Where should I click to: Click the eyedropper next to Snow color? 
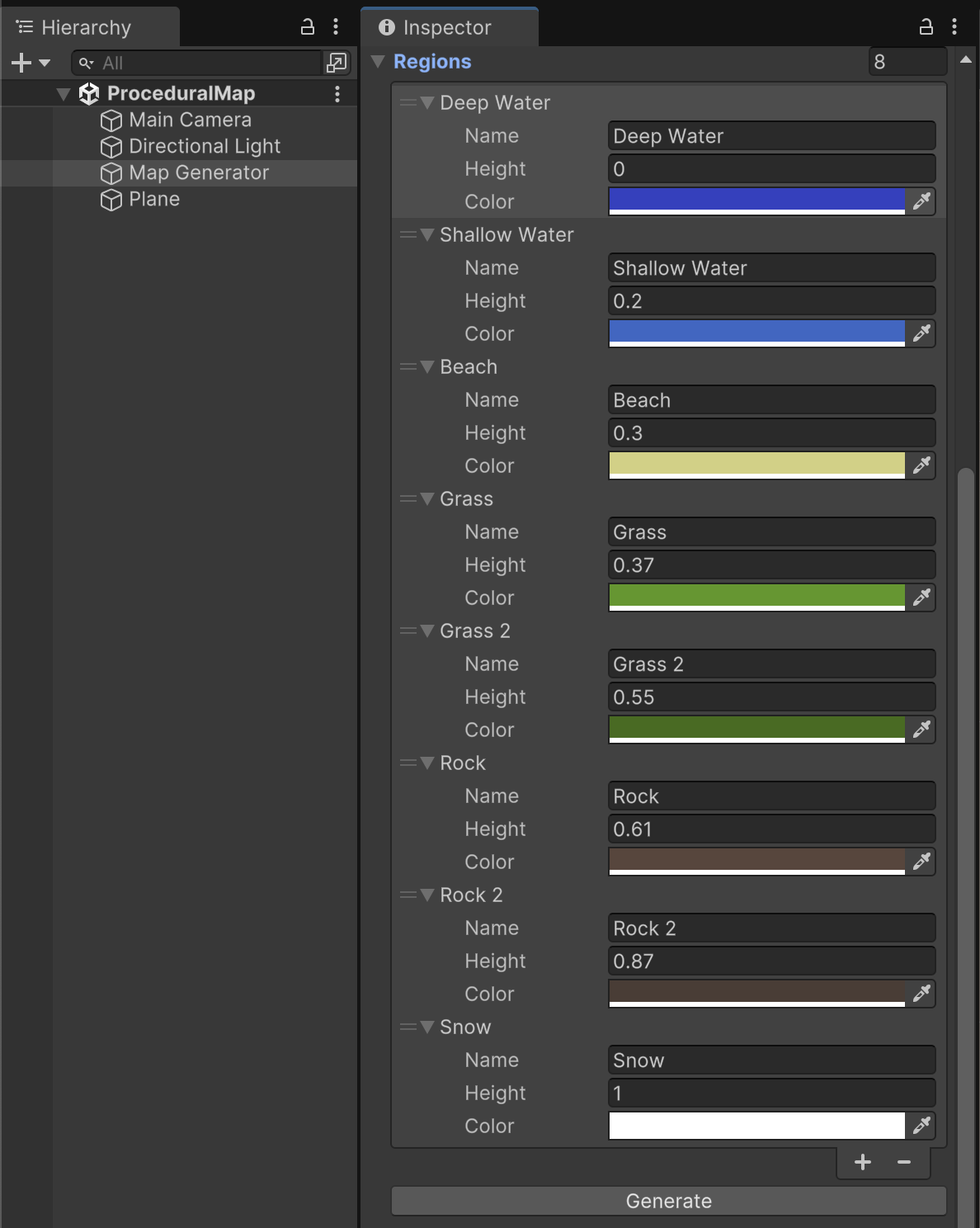click(921, 1125)
